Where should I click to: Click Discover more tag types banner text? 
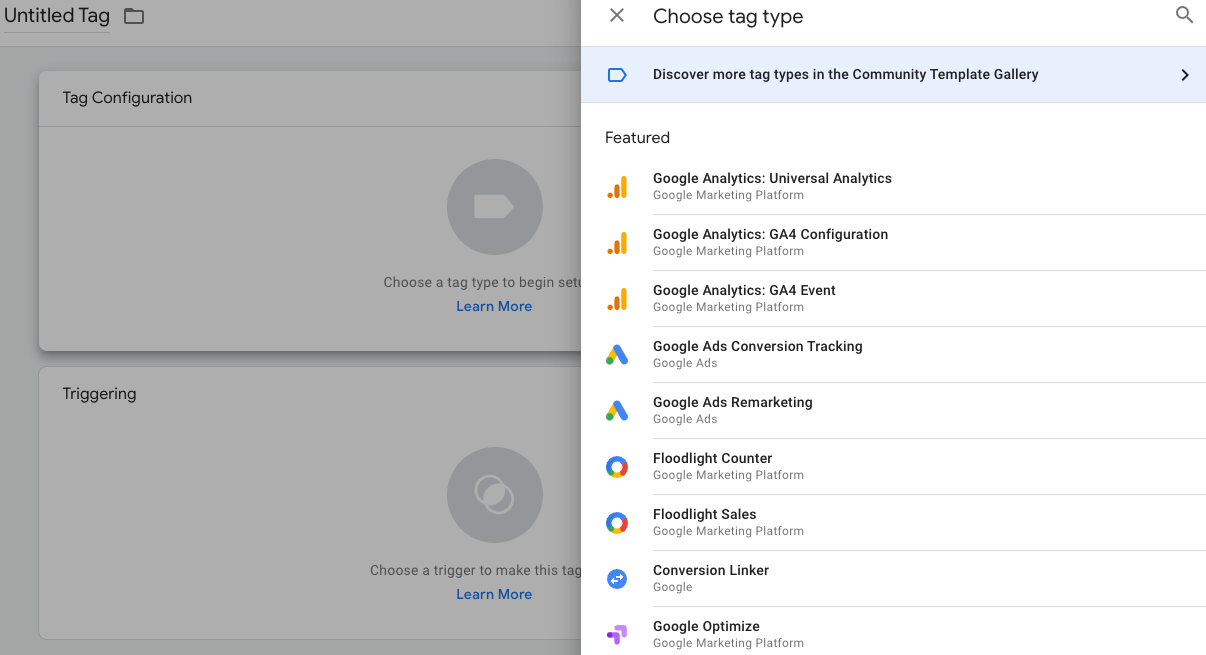tap(845, 75)
